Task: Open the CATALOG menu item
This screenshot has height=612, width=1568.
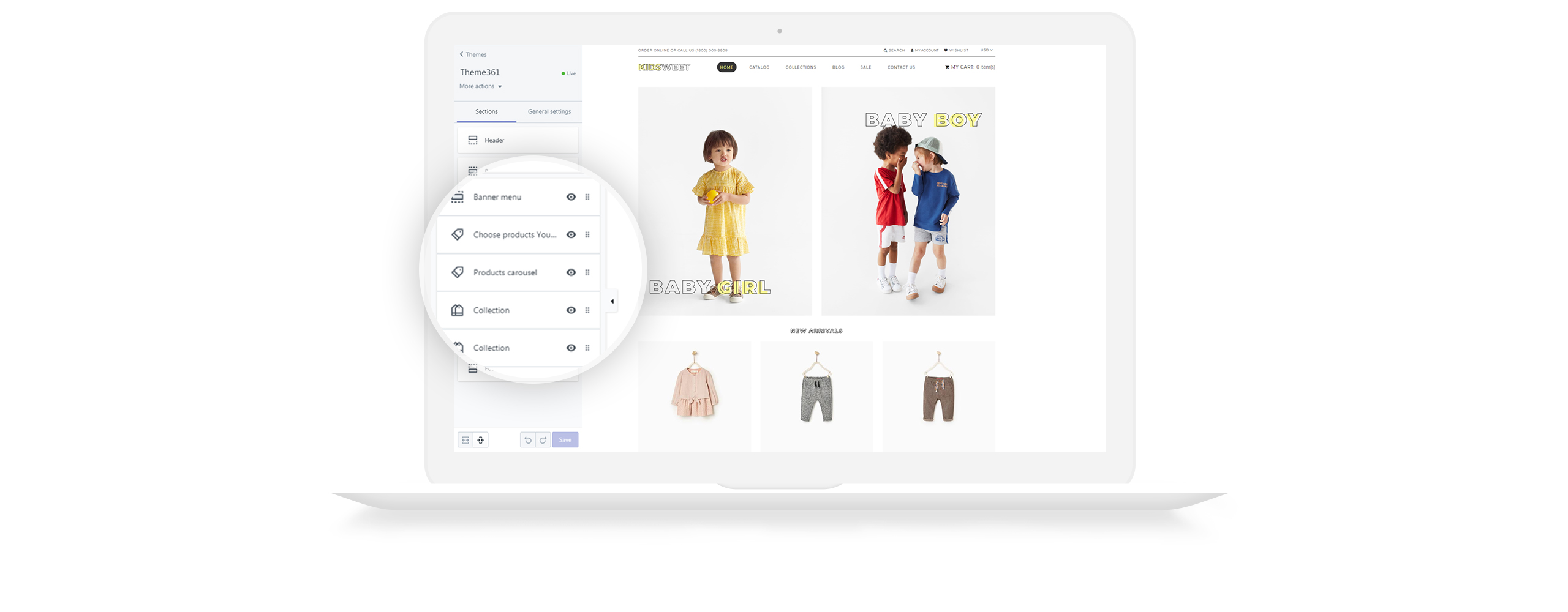Action: [759, 67]
